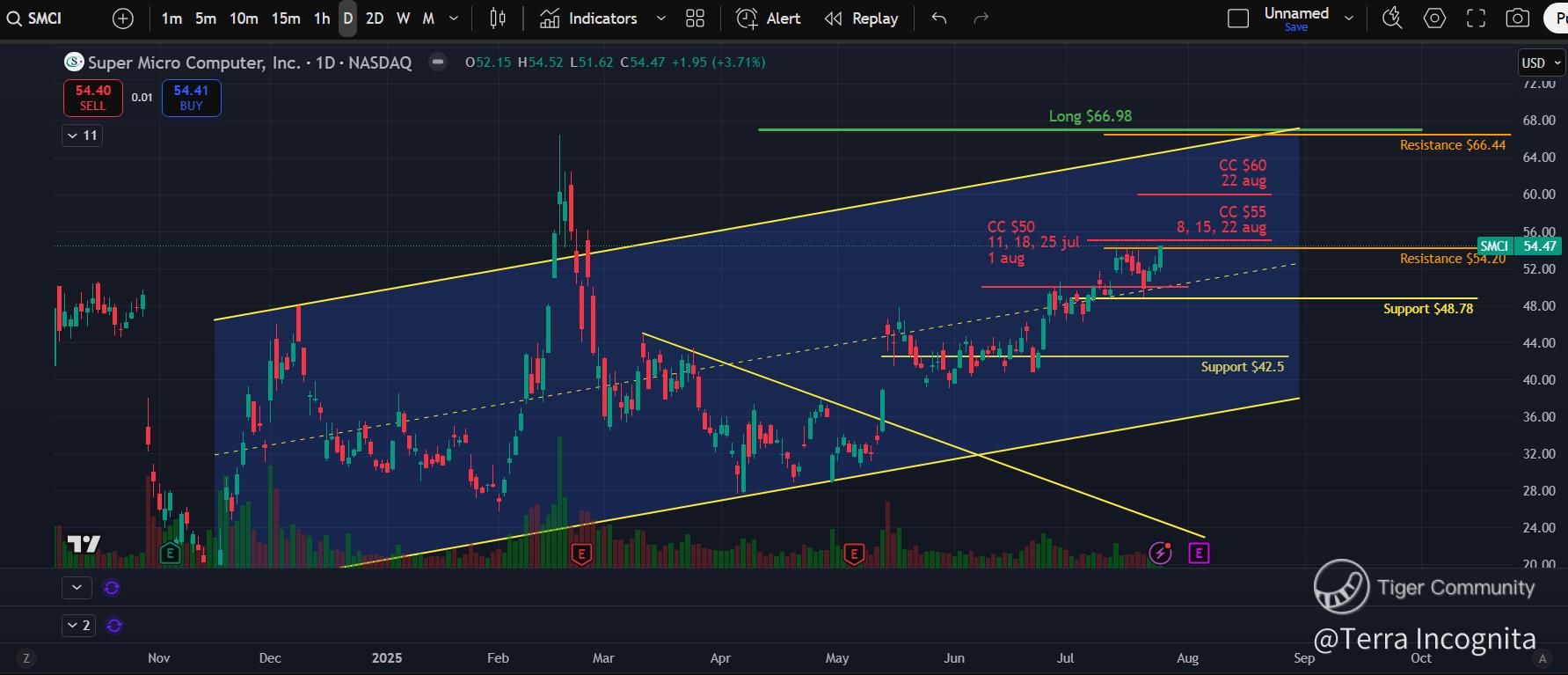Click the Sep label on time axis
Image resolution: width=1568 pixels, height=675 pixels.
[1304, 658]
